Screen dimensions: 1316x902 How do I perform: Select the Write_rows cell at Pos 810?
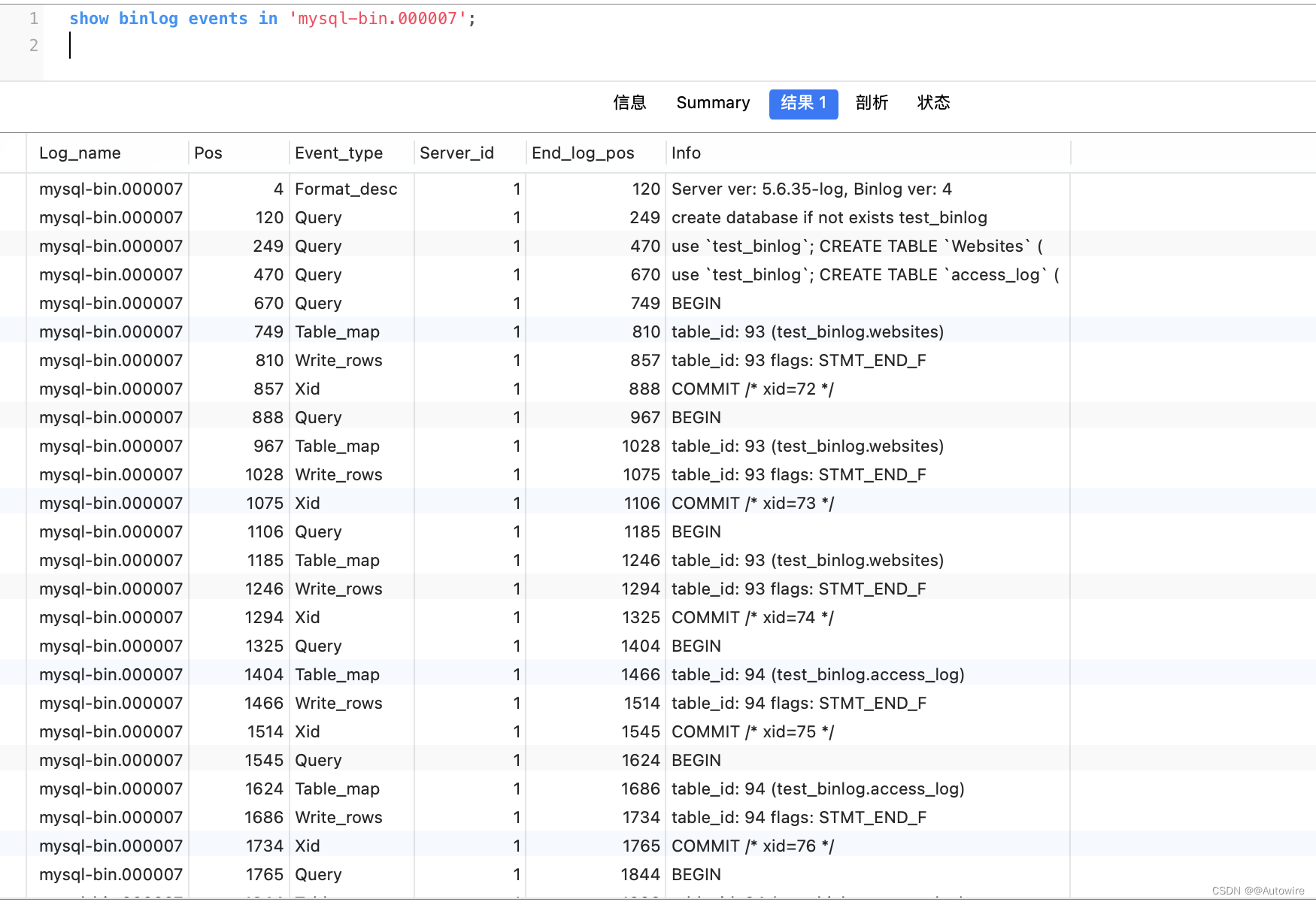351,361
